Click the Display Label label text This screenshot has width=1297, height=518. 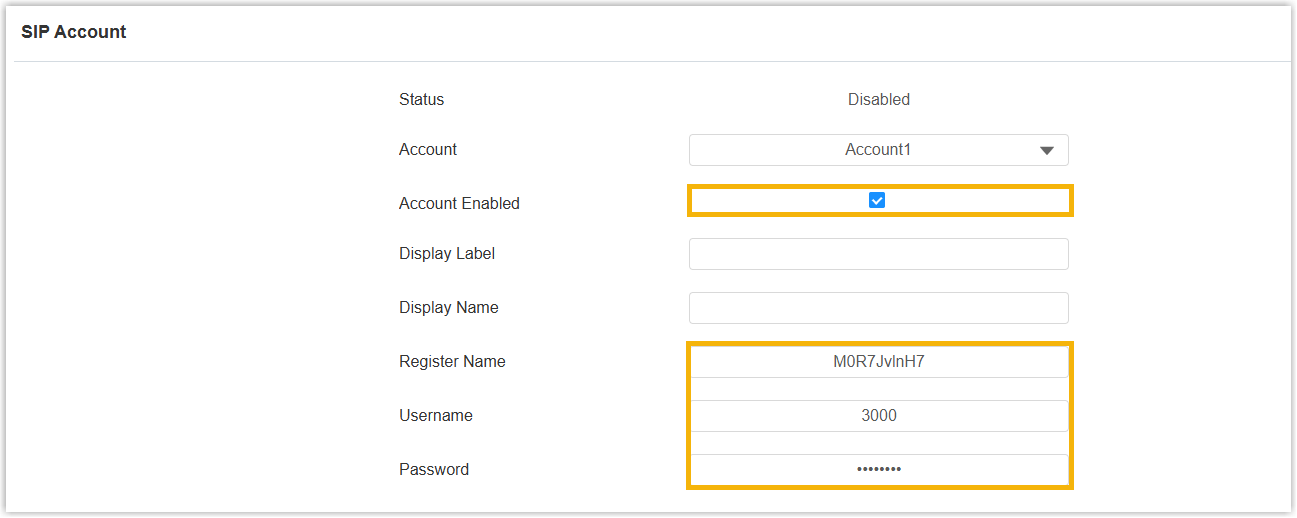point(446,254)
